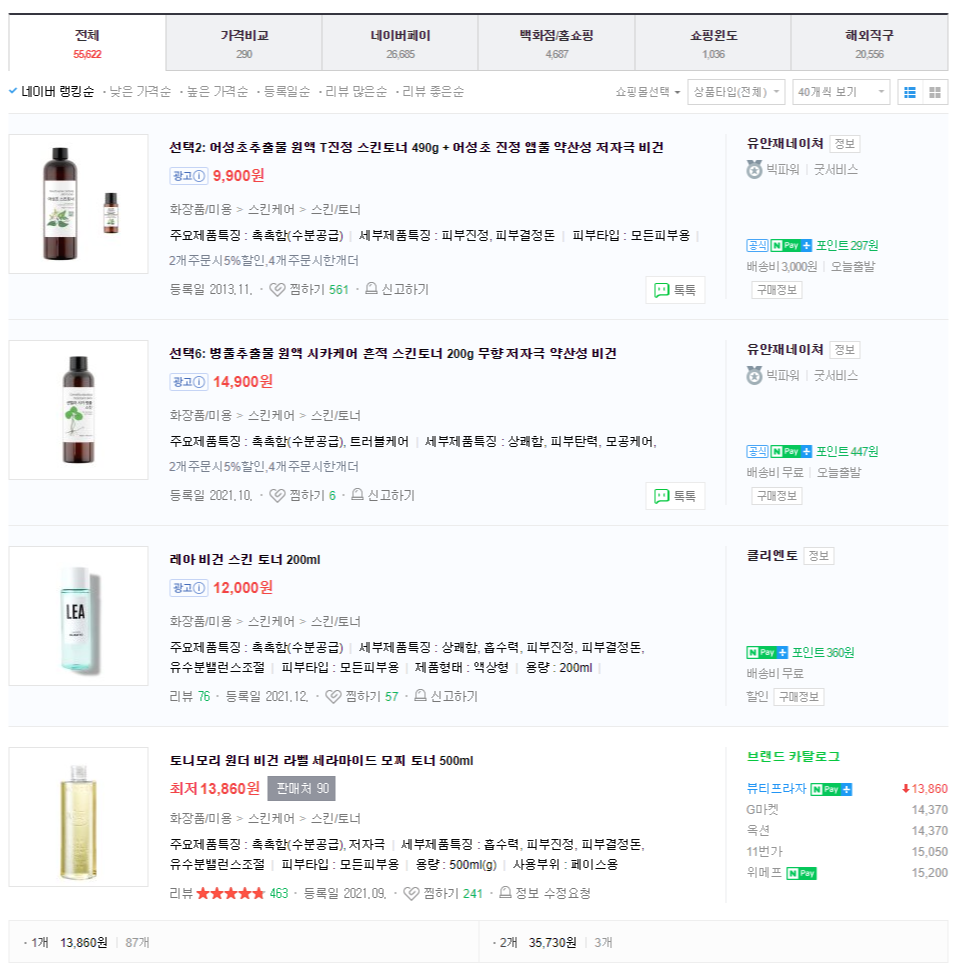Click the 리뷰 76 count for 레아 toner
The width and height of the screenshot is (954, 972).
click(190, 696)
